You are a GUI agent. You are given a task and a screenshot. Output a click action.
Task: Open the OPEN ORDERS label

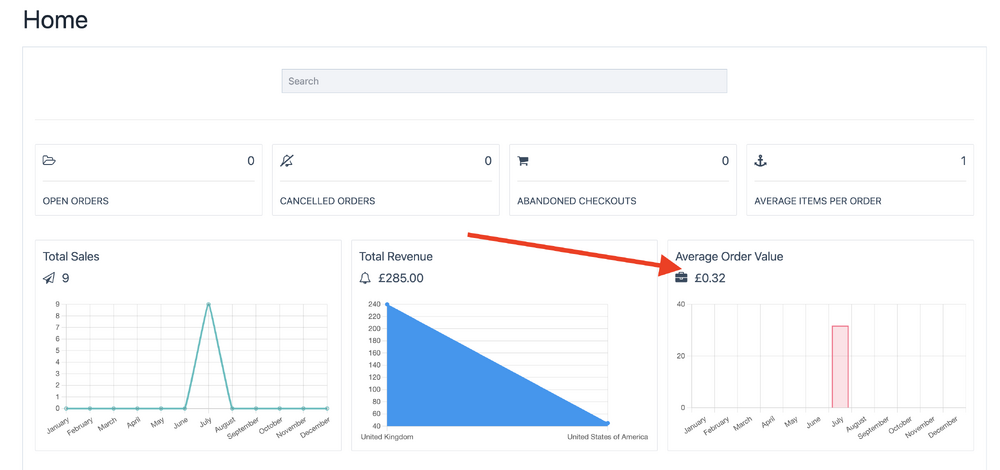coord(76,201)
